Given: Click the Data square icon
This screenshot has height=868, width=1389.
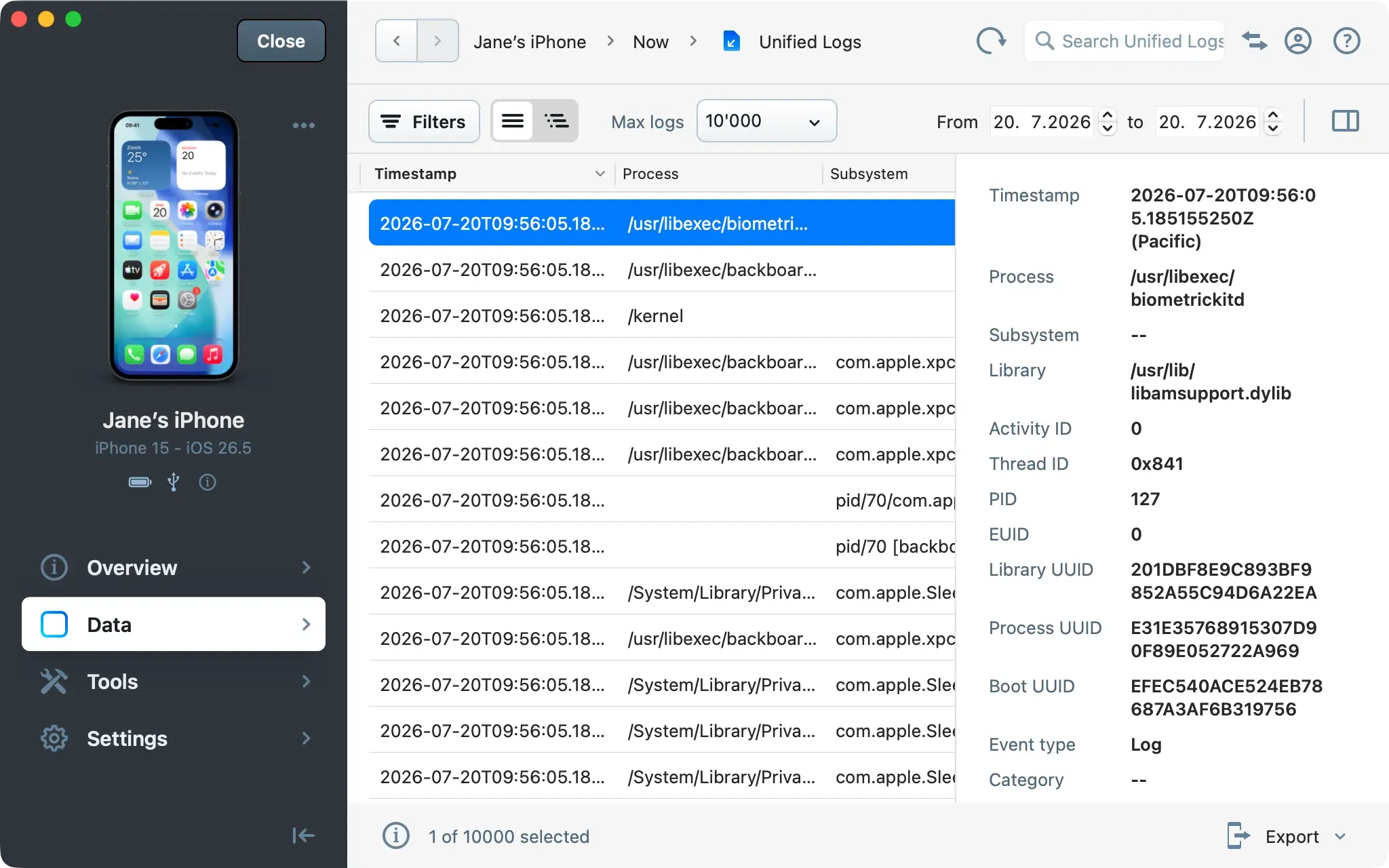Looking at the screenshot, I should [x=54, y=625].
